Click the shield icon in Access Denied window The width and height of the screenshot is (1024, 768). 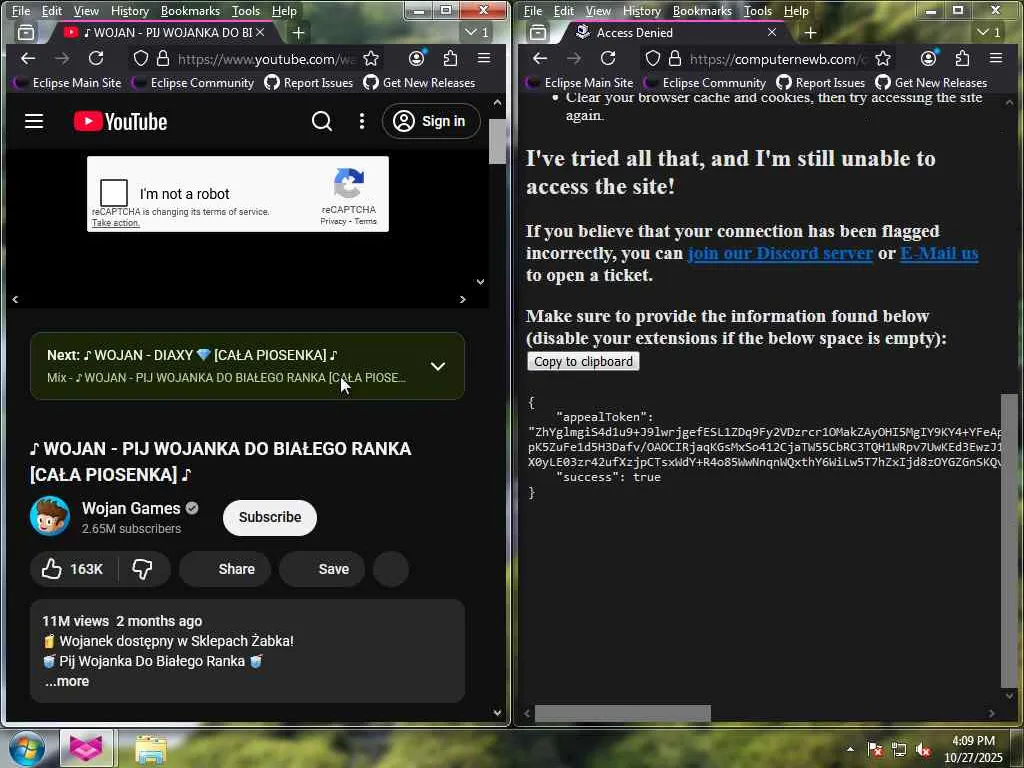pos(653,59)
